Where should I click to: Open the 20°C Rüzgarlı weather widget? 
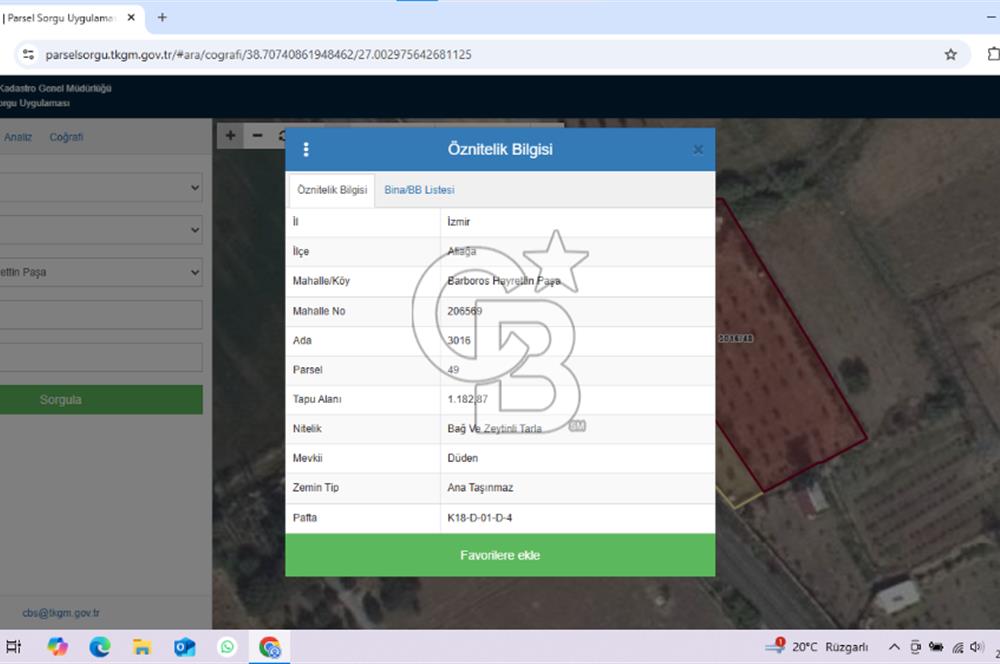coord(817,647)
